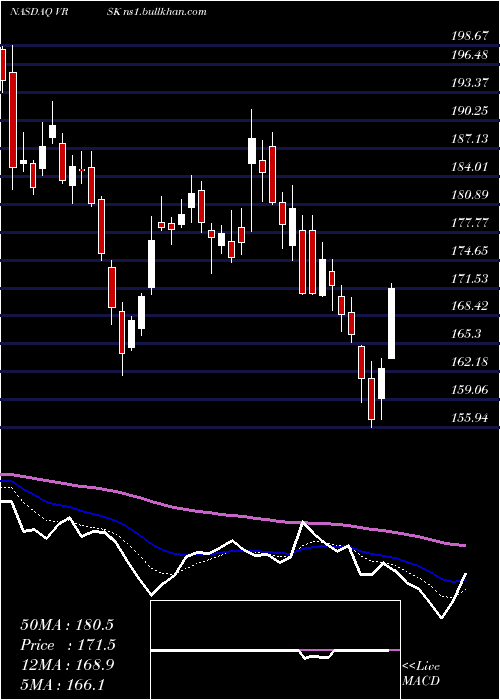Click the 174.65 price axis label

coord(470,251)
